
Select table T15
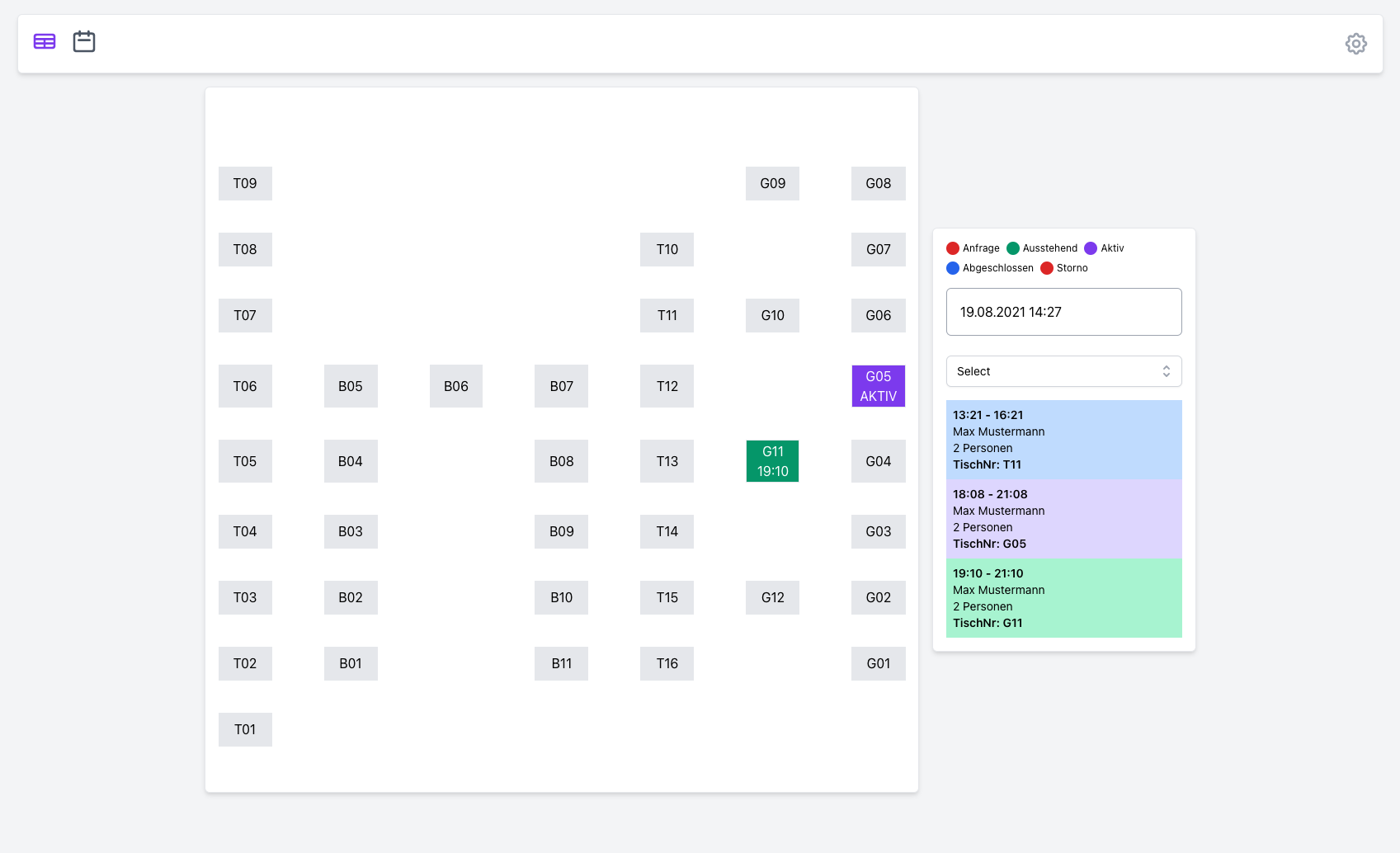667,597
